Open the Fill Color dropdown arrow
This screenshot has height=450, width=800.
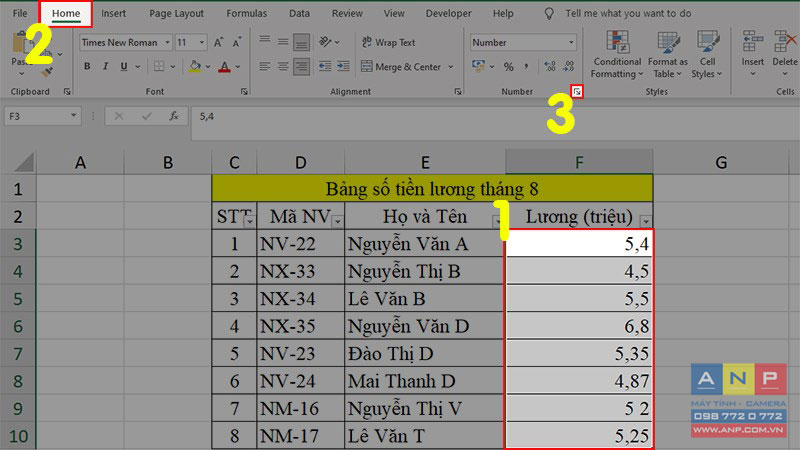point(208,66)
